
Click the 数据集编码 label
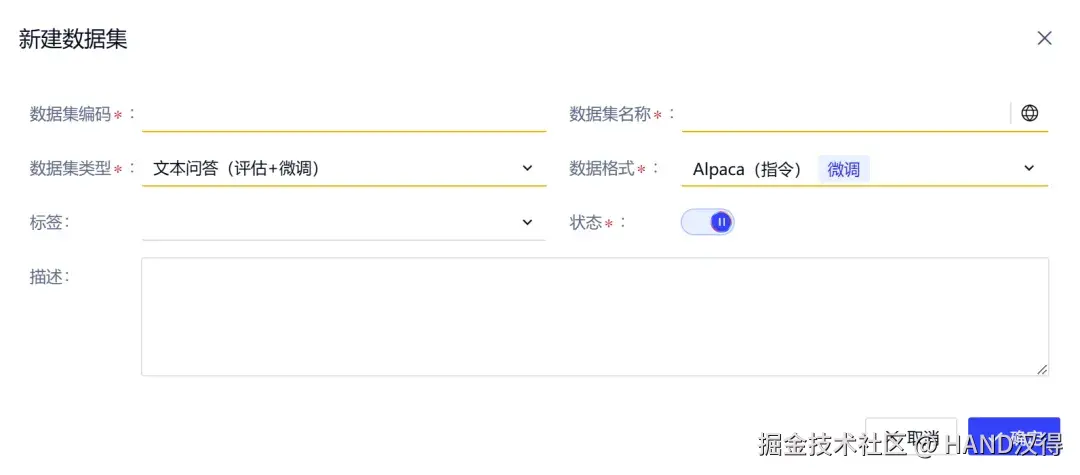pos(70,114)
